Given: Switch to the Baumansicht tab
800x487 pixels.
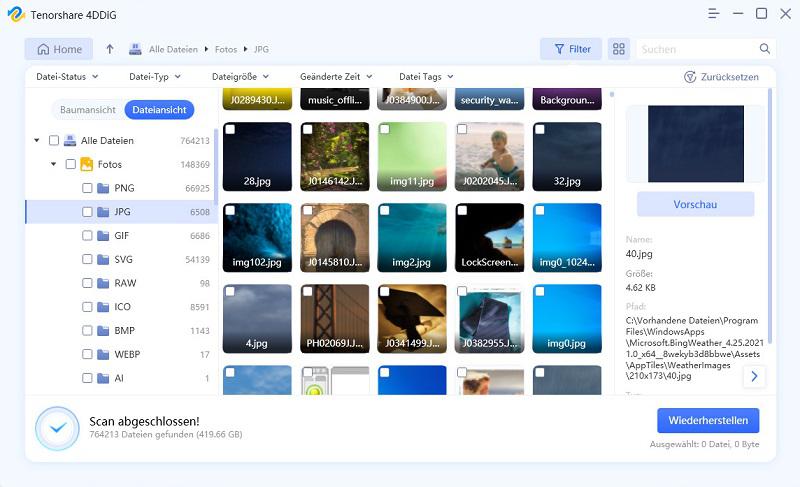Looking at the screenshot, I should (x=87, y=110).
